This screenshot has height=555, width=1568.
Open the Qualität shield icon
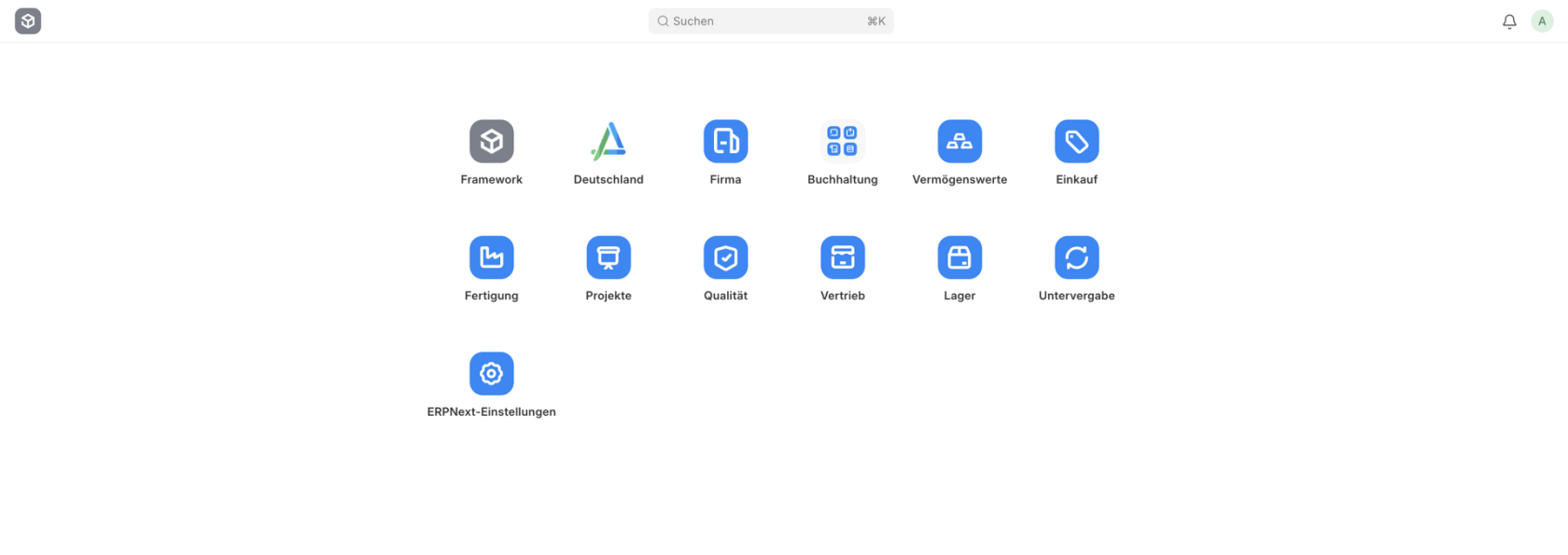[x=725, y=257]
